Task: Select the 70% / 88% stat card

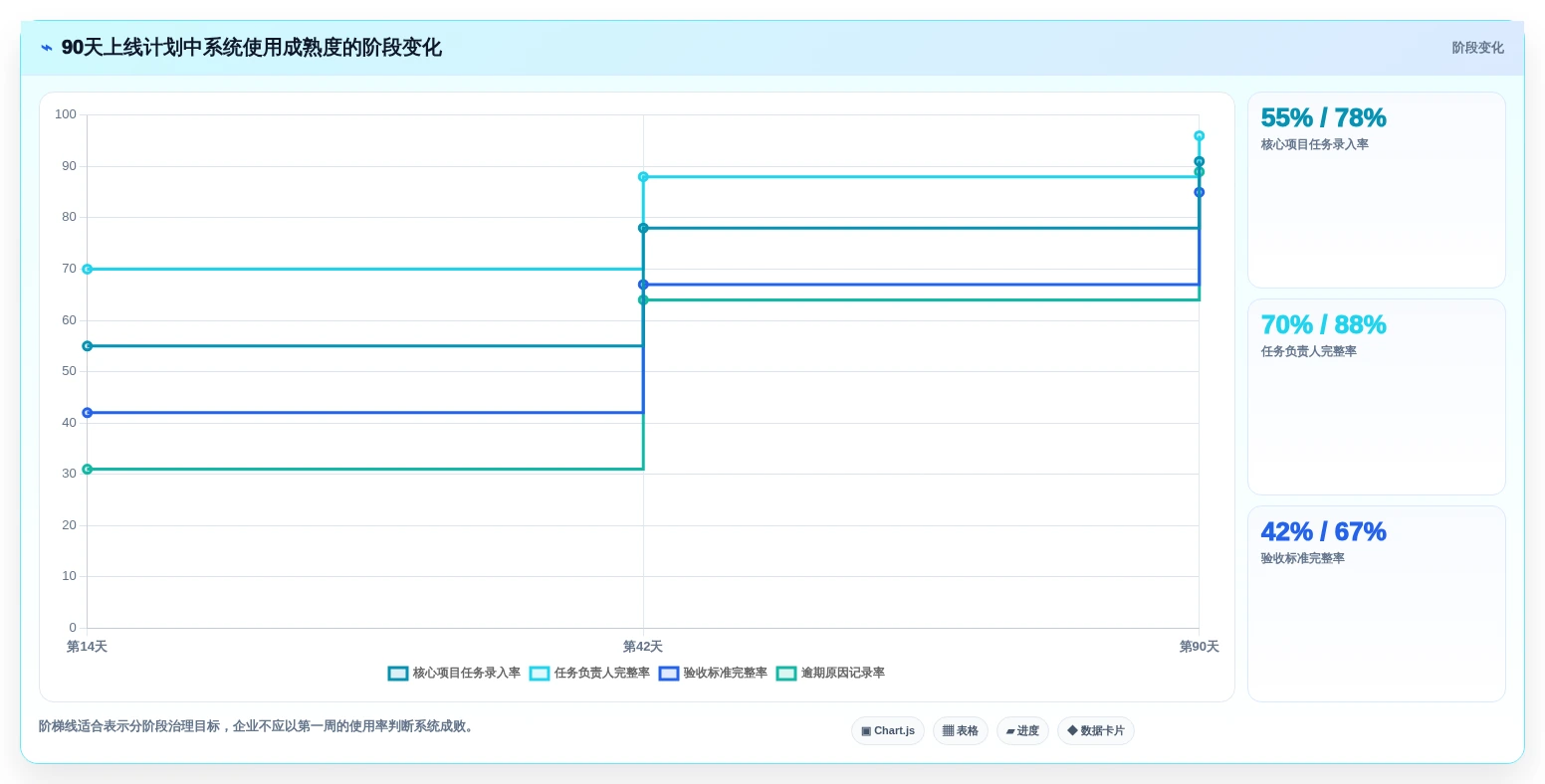Action: point(1377,397)
